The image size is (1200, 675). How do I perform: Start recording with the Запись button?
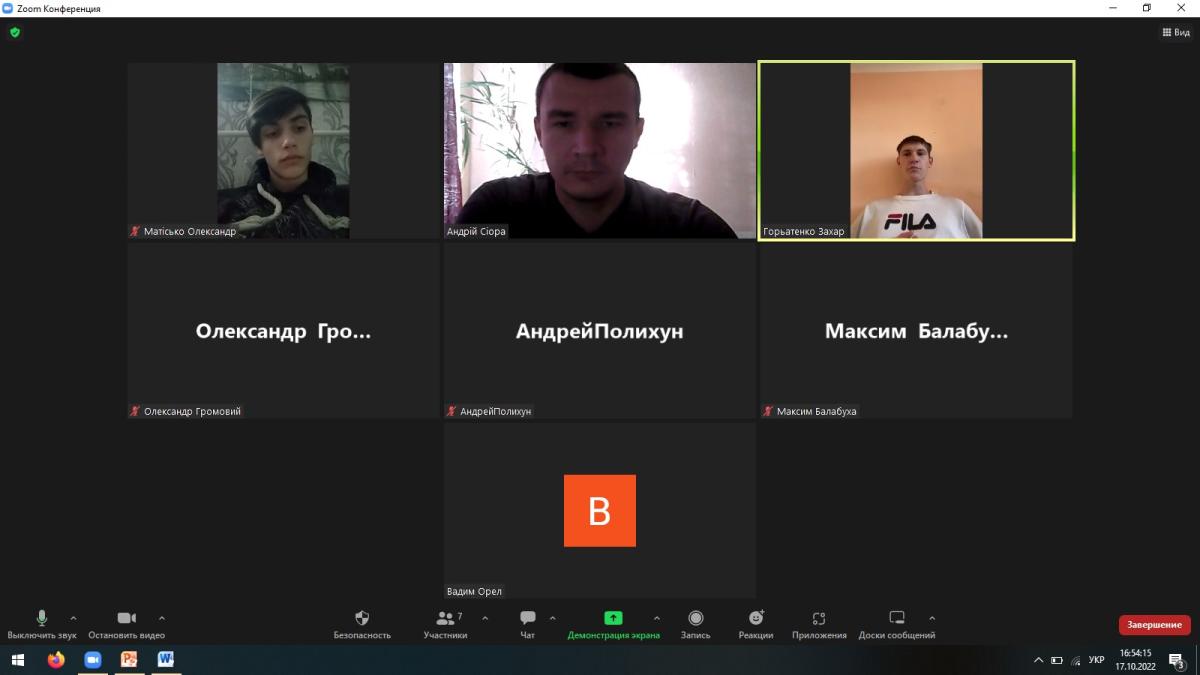click(695, 619)
